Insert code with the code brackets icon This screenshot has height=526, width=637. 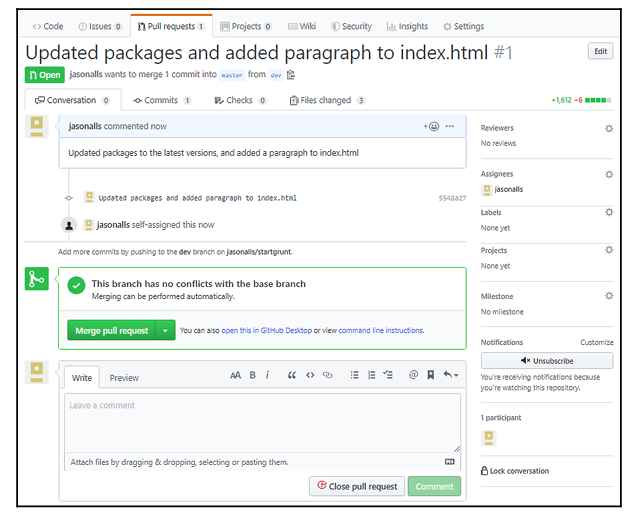coord(310,375)
